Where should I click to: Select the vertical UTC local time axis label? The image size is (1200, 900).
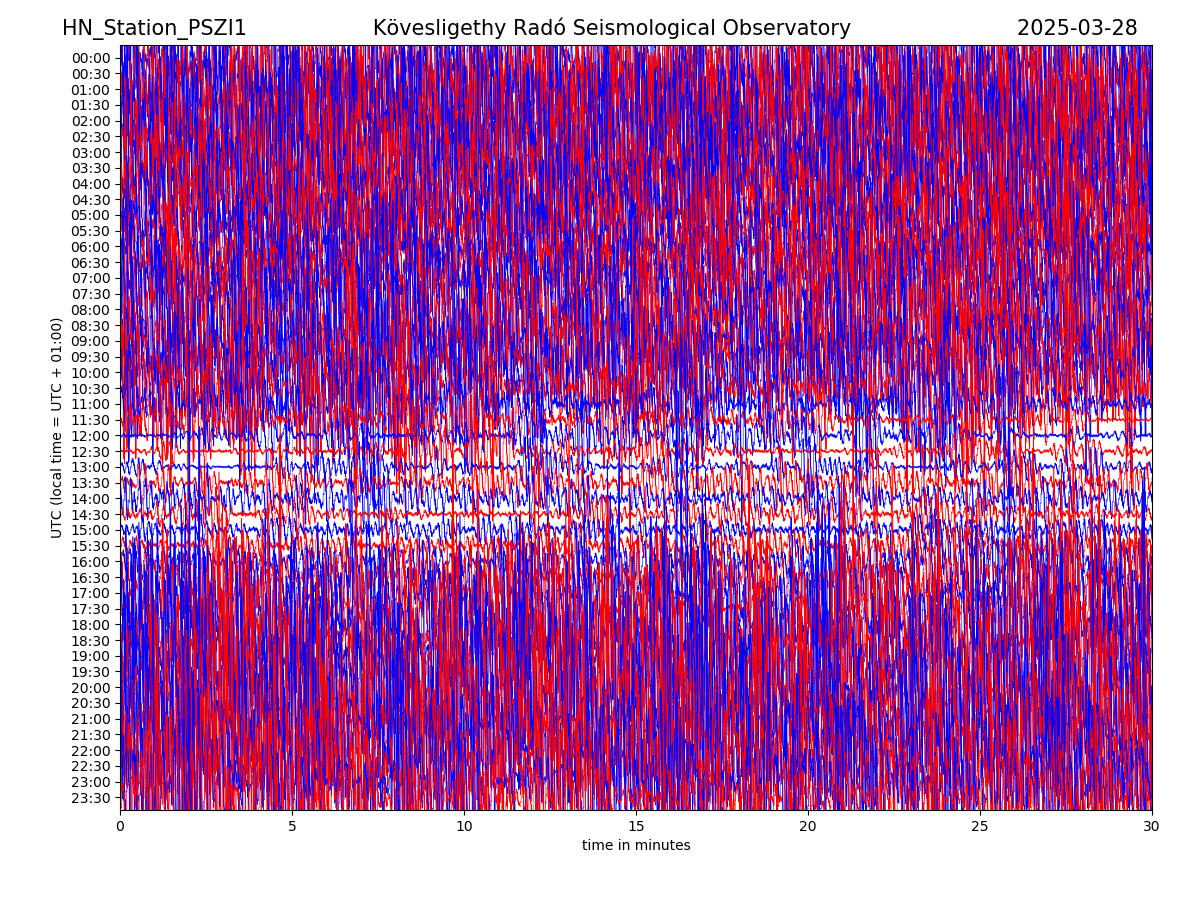(x=57, y=428)
